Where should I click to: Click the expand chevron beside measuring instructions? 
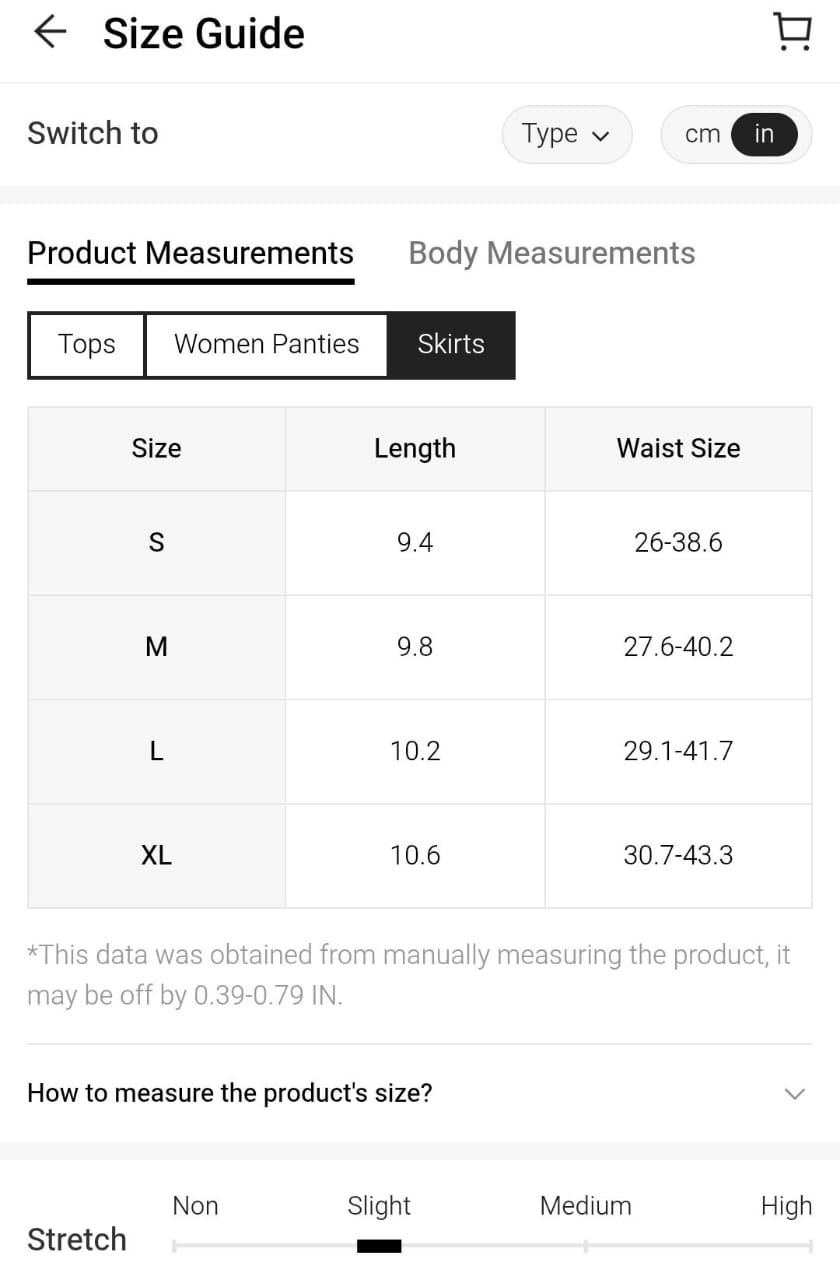point(794,1093)
